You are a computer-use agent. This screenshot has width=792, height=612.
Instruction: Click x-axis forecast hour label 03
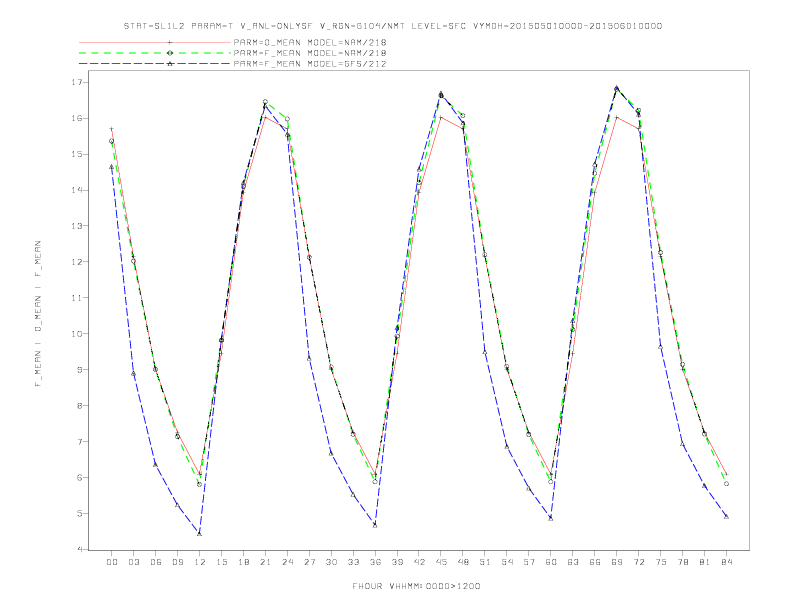[133, 562]
